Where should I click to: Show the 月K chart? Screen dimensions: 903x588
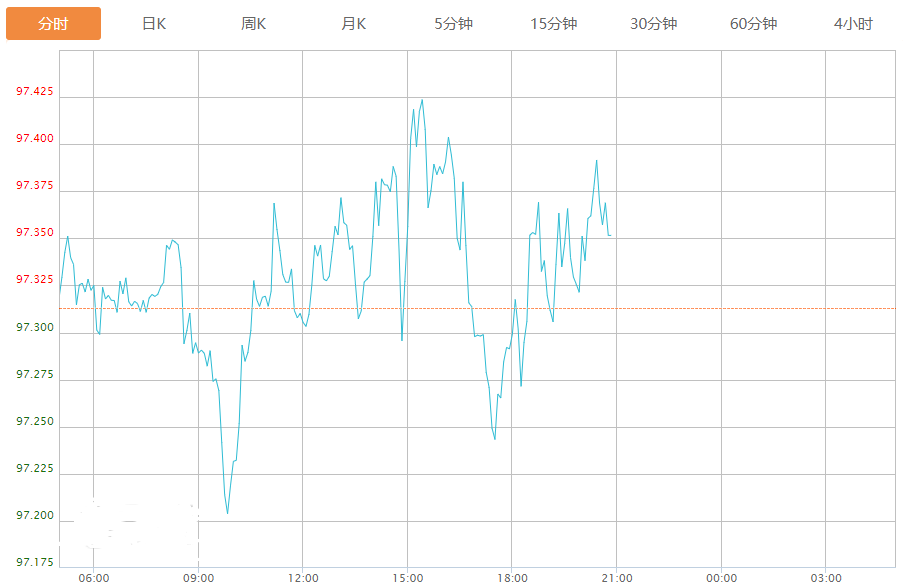tap(354, 24)
